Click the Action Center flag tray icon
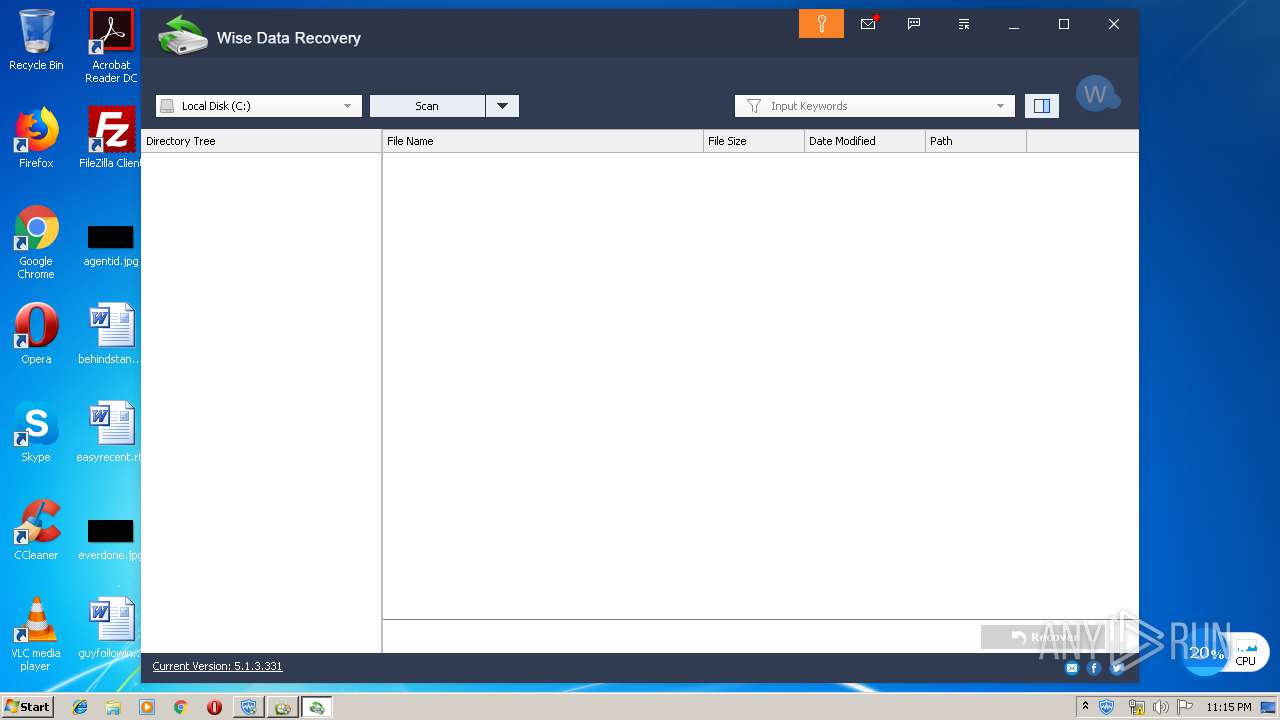The width and height of the screenshot is (1280, 720). tap(1186, 707)
